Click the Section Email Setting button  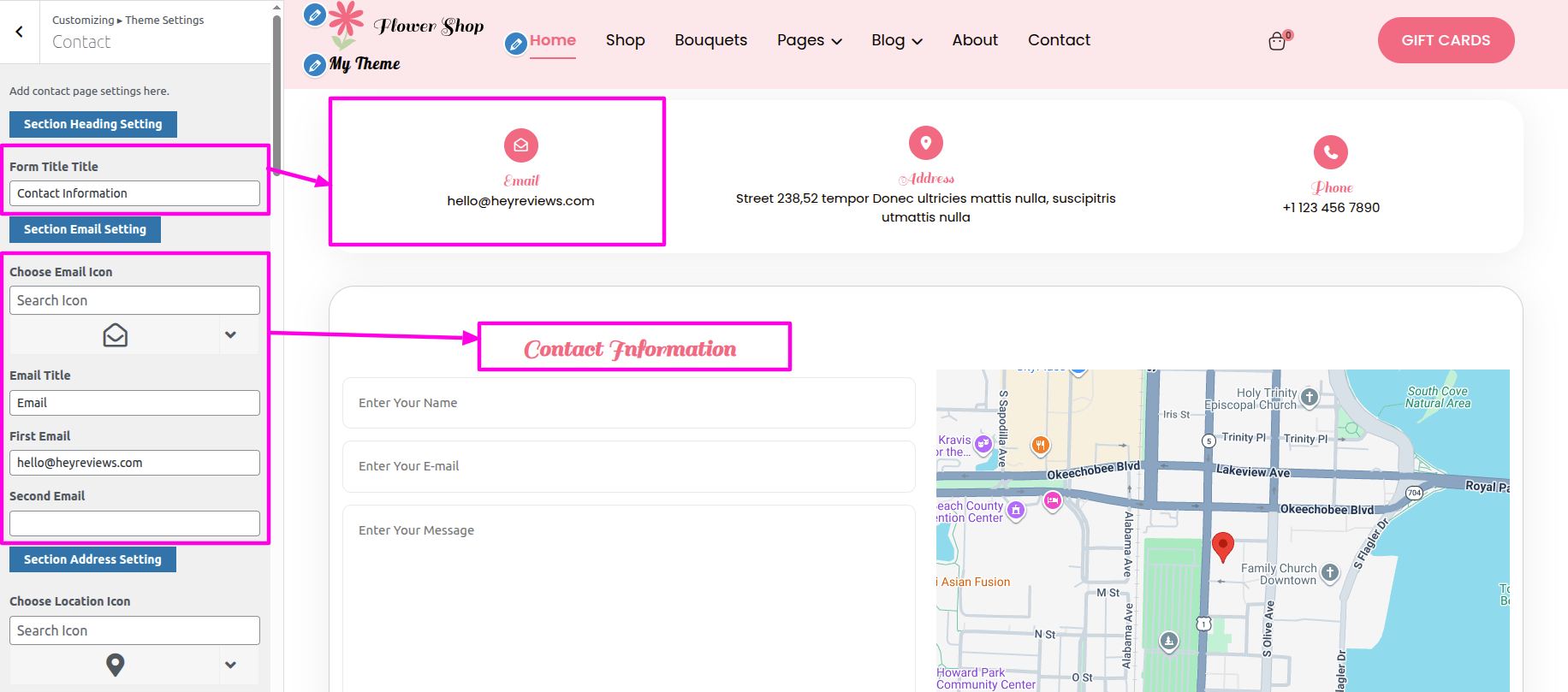tap(85, 229)
